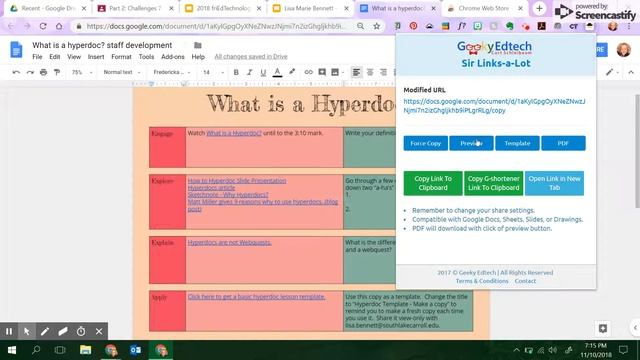
Task: Open the Windows Start menu
Action: pyautogui.click(x=11, y=350)
